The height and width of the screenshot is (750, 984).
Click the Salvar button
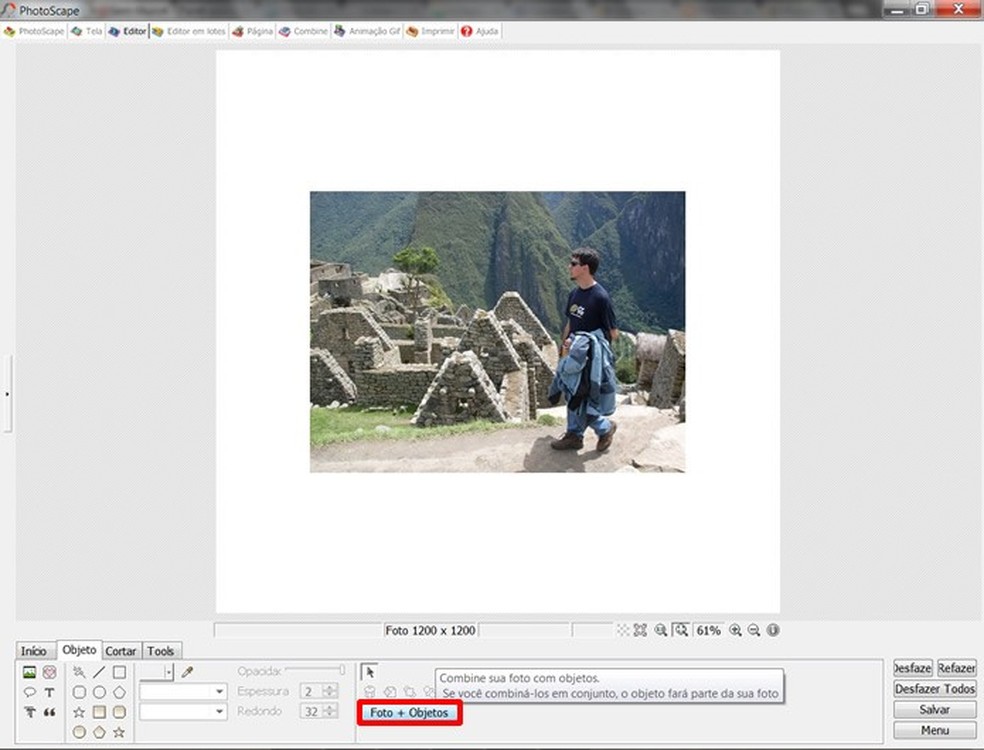tap(934, 709)
